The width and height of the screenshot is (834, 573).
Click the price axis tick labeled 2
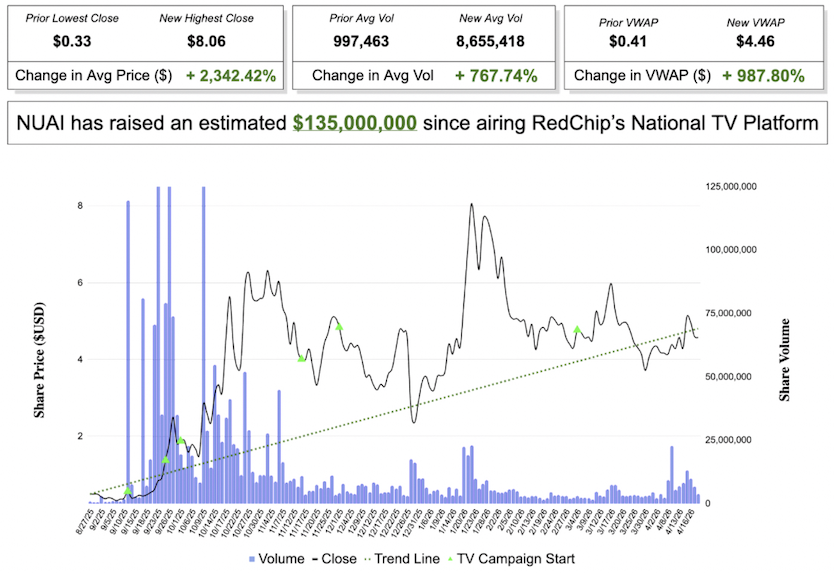pyautogui.click(x=80, y=436)
